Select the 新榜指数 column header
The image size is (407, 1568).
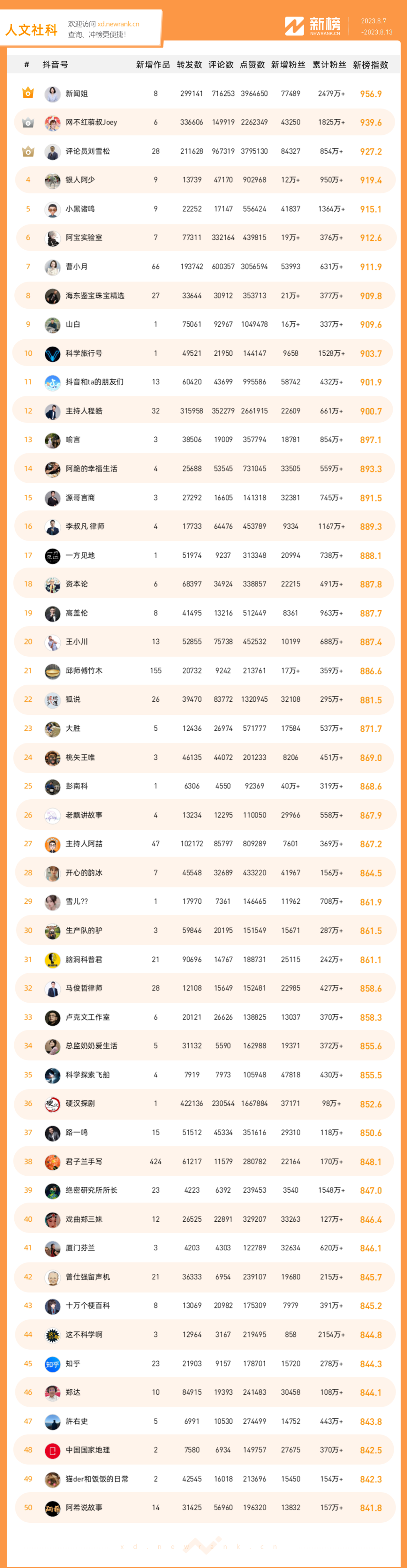point(370,65)
